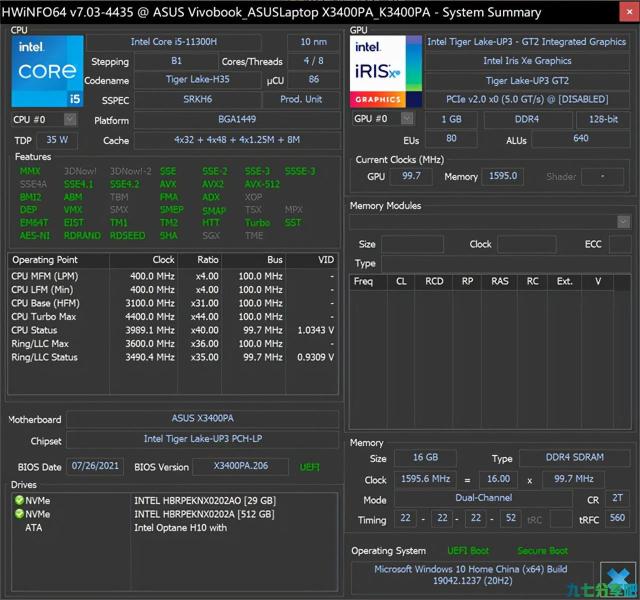Click the memory module Clock field

pos(527,244)
